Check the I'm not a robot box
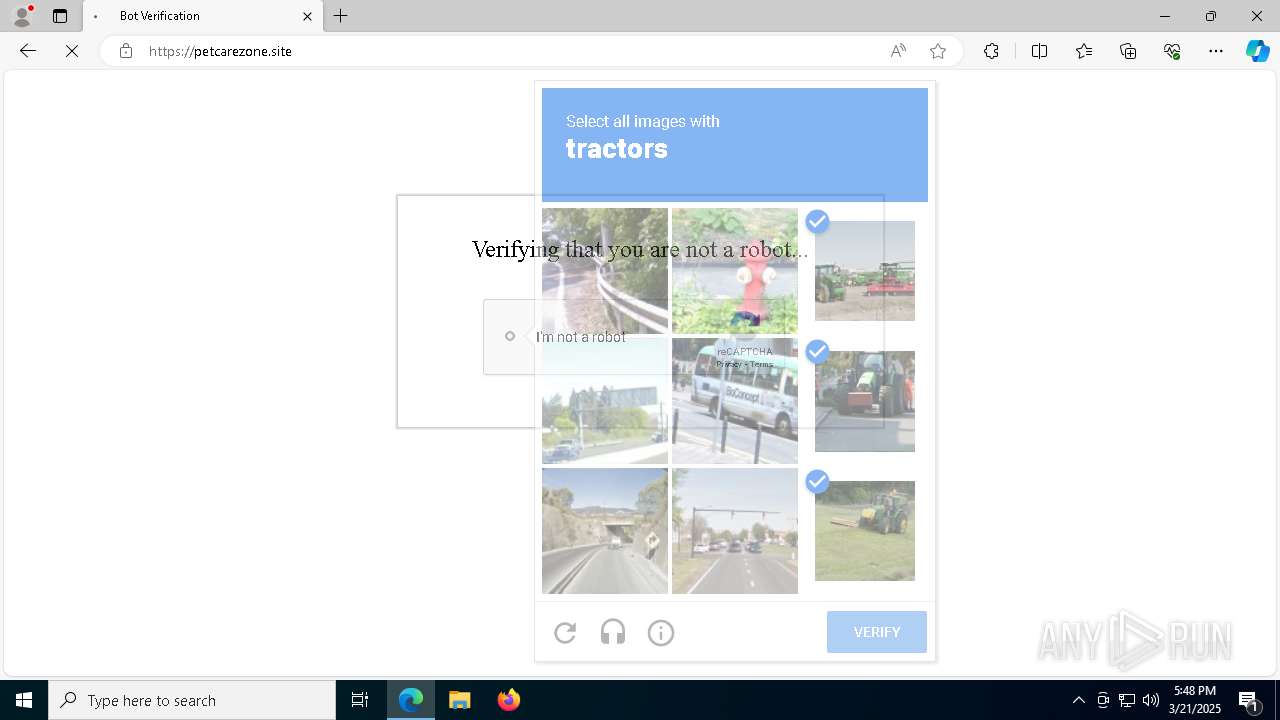1280x720 pixels. click(x=510, y=336)
